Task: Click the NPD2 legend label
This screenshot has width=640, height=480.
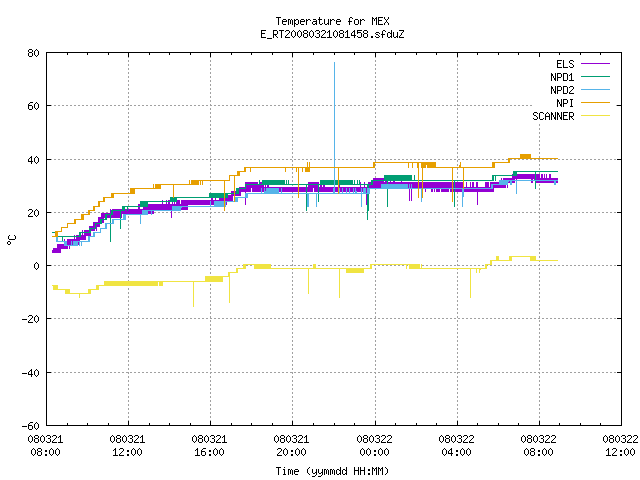Action: click(x=562, y=90)
